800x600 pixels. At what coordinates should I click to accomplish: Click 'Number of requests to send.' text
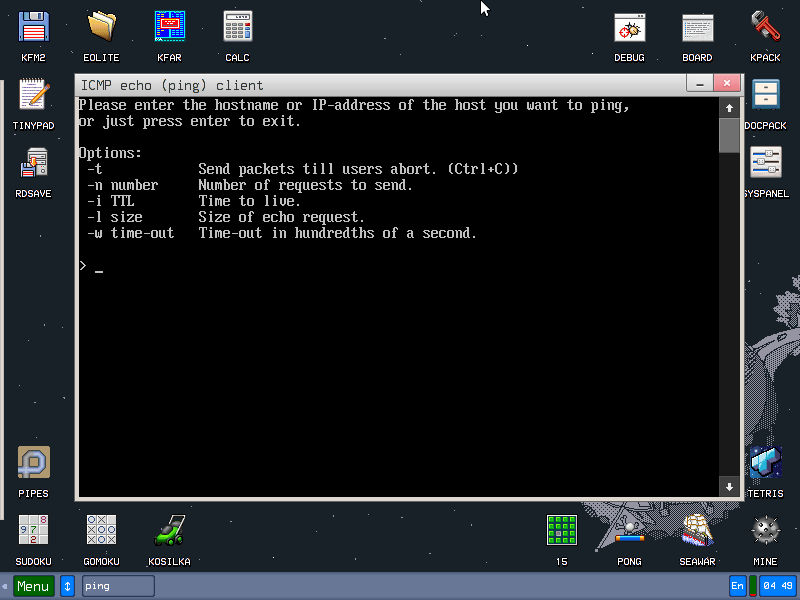pos(305,185)
